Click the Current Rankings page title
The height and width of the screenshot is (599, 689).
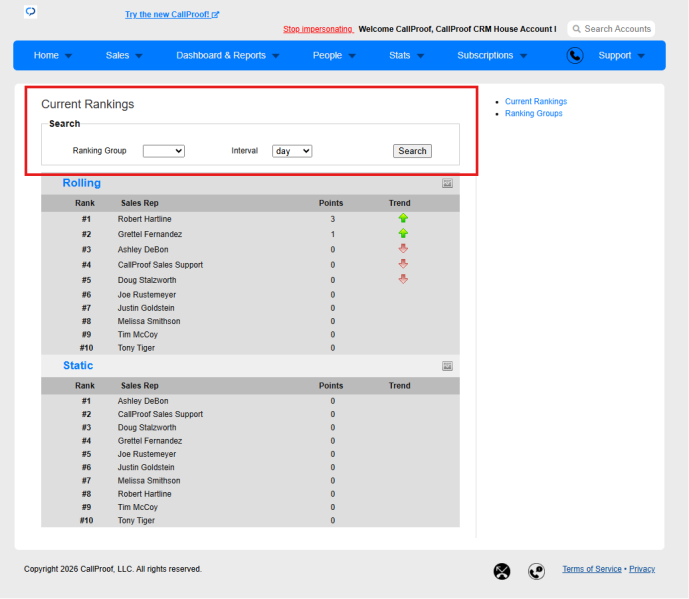point(87,104)
